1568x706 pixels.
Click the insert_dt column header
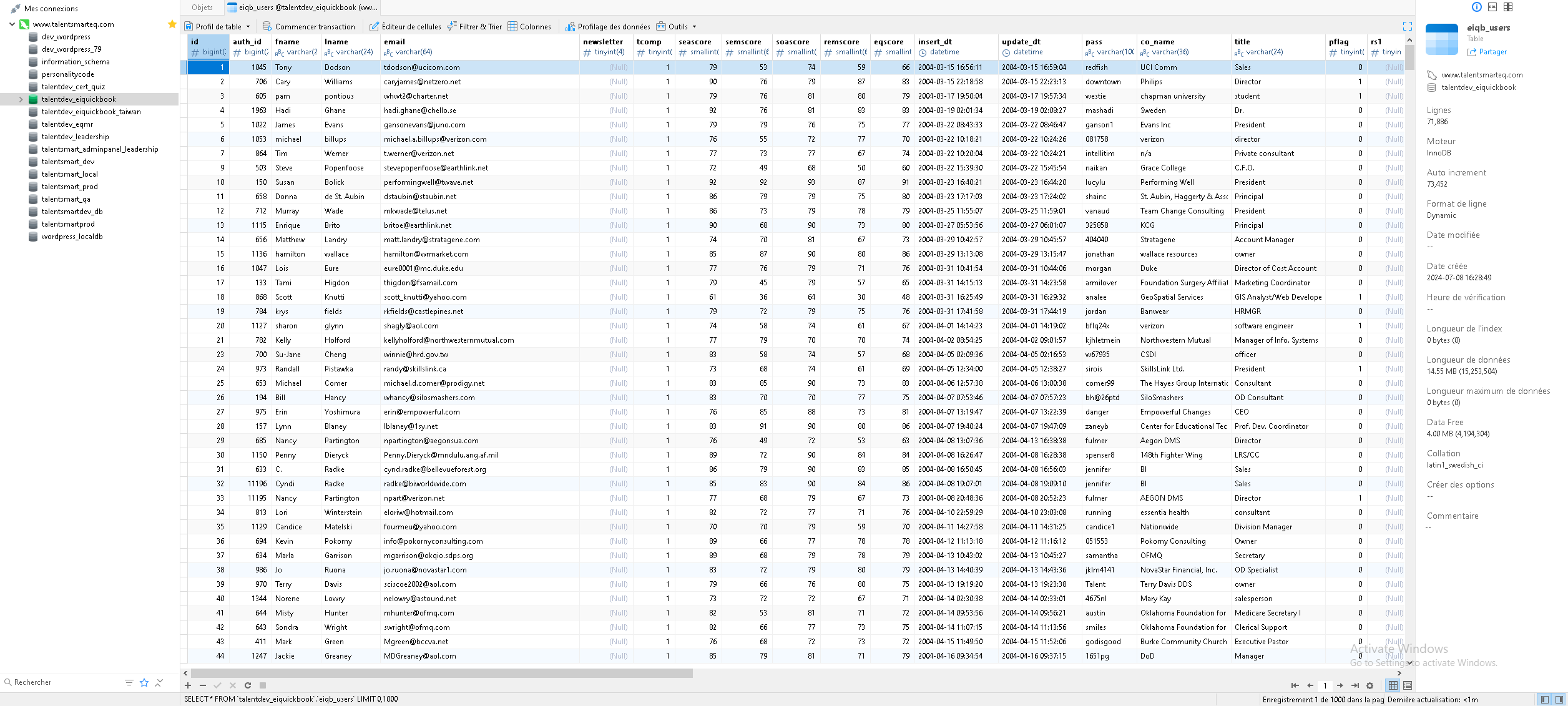coord(956,47)
